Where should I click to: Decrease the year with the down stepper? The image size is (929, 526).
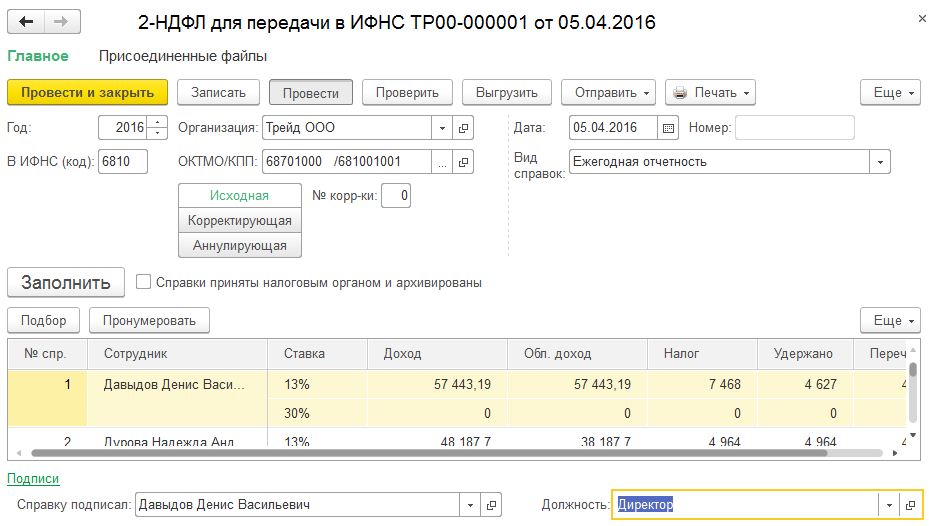157,133
